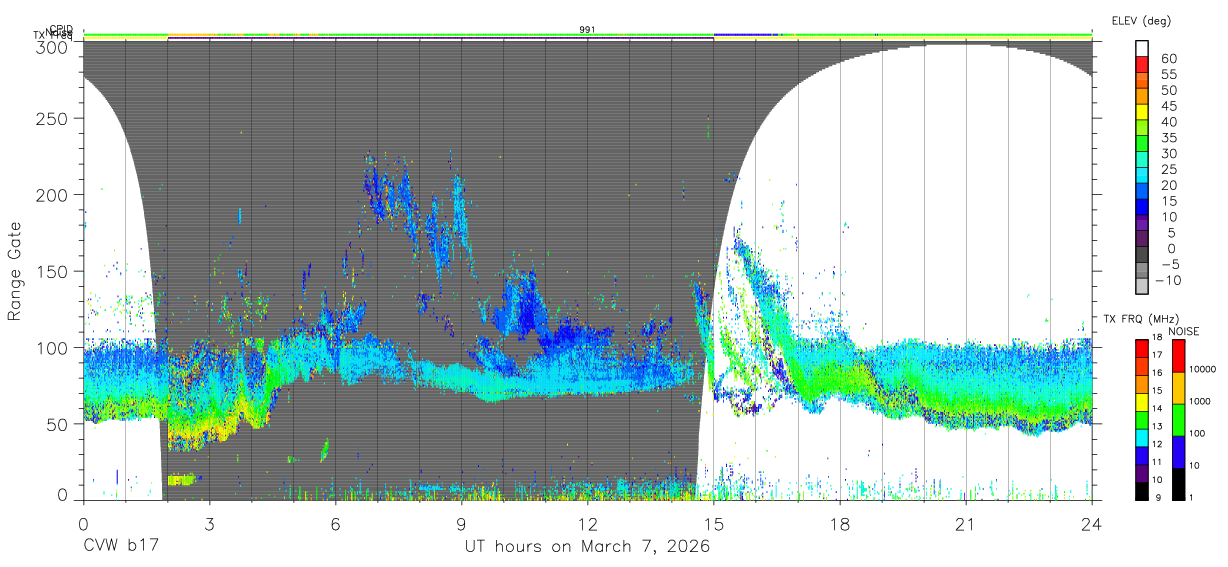Select the 250 tick label on Range Gate axis
The height and width of the screenshot is (567, 1228).
pyautogui.click(x=54, y=118)
